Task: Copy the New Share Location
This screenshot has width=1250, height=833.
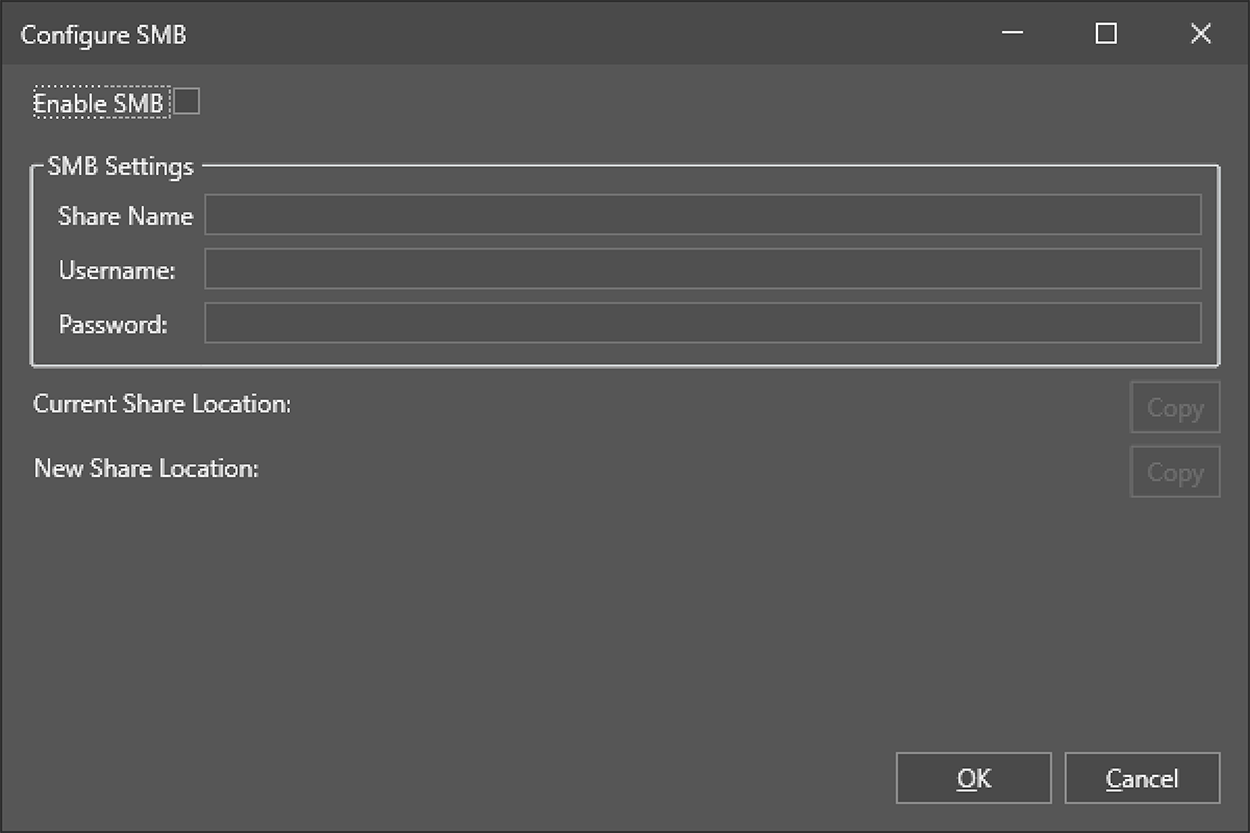Action: 1174,472
